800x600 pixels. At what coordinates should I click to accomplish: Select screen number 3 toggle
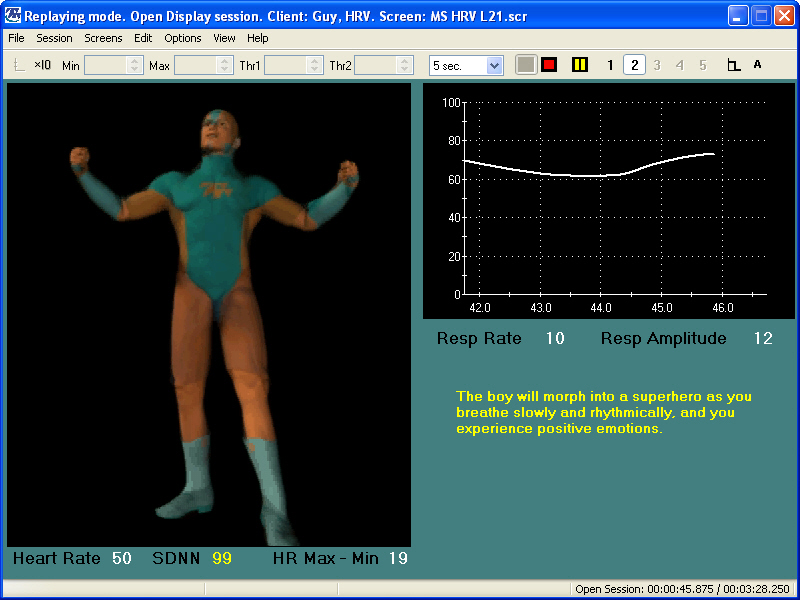(657, 65)
